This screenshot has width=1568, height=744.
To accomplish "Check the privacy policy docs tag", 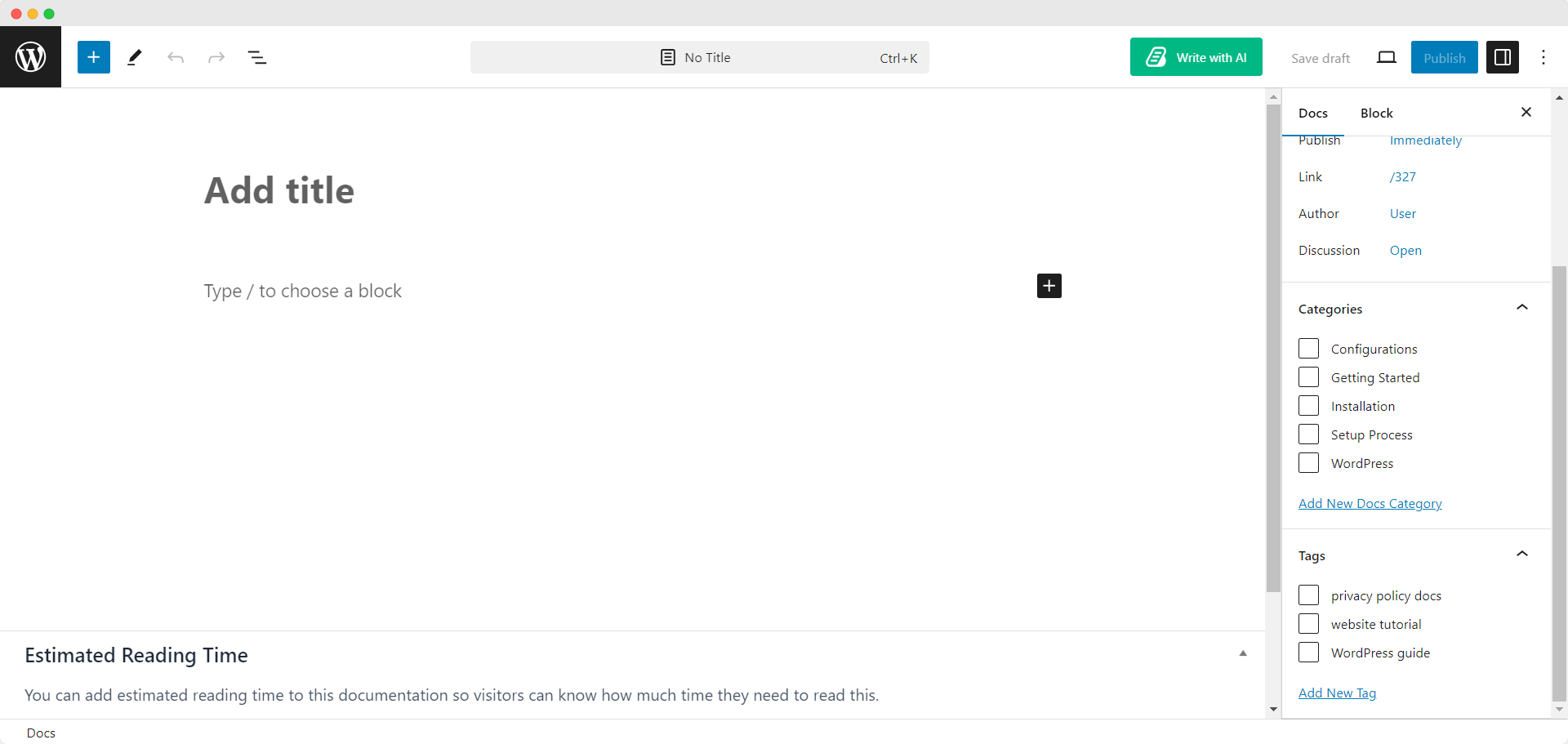I will tap(1308, 595).
